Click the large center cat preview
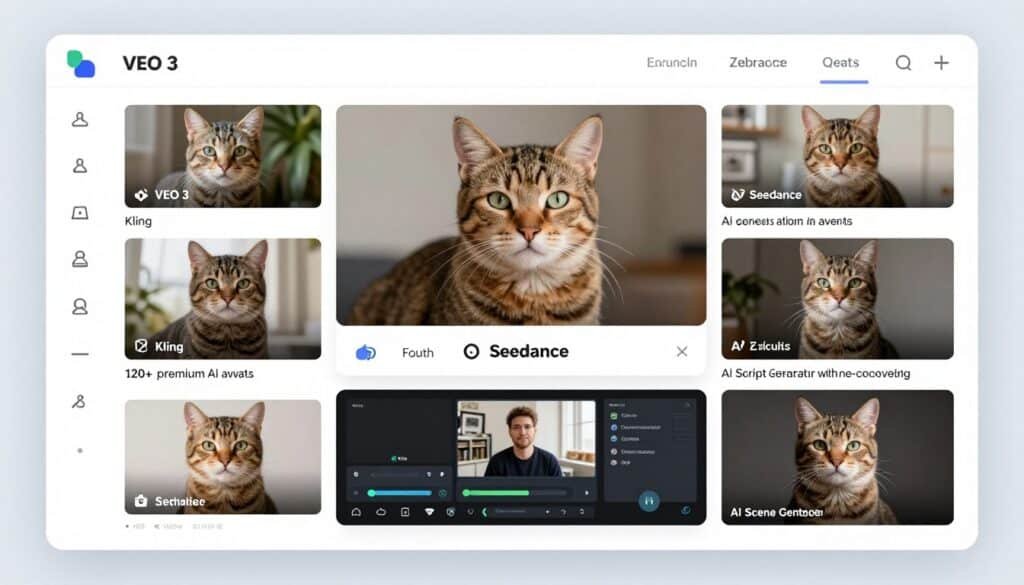Viewport: 1024px width, 585px height. (x=521, y=215)
